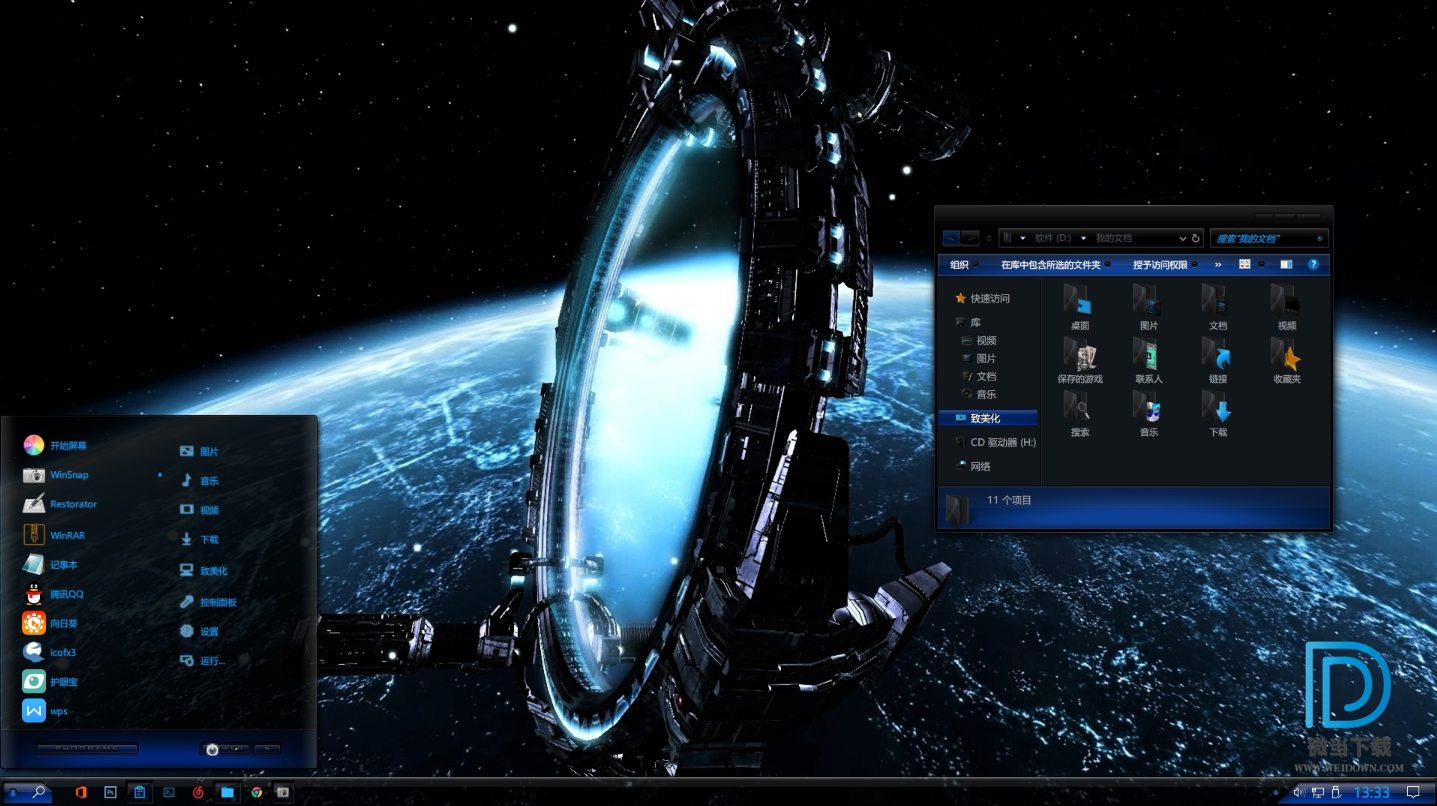The height and width of the screenshot is (806, 1437).
Task: Open 开始屏幕 from the start menu
Action: click(x=56, y=446)
